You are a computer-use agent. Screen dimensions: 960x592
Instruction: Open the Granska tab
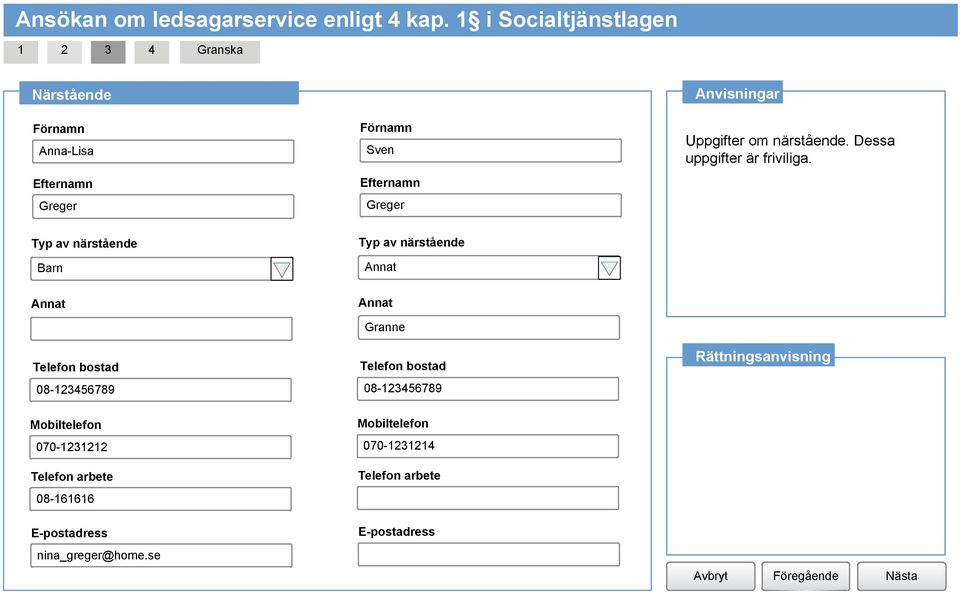[x=220, y=51]
